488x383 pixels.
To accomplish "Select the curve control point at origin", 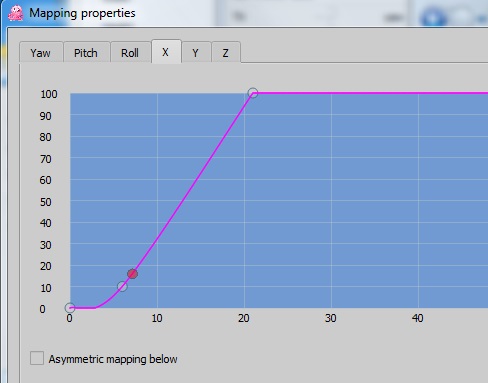I will pos(70,308).
